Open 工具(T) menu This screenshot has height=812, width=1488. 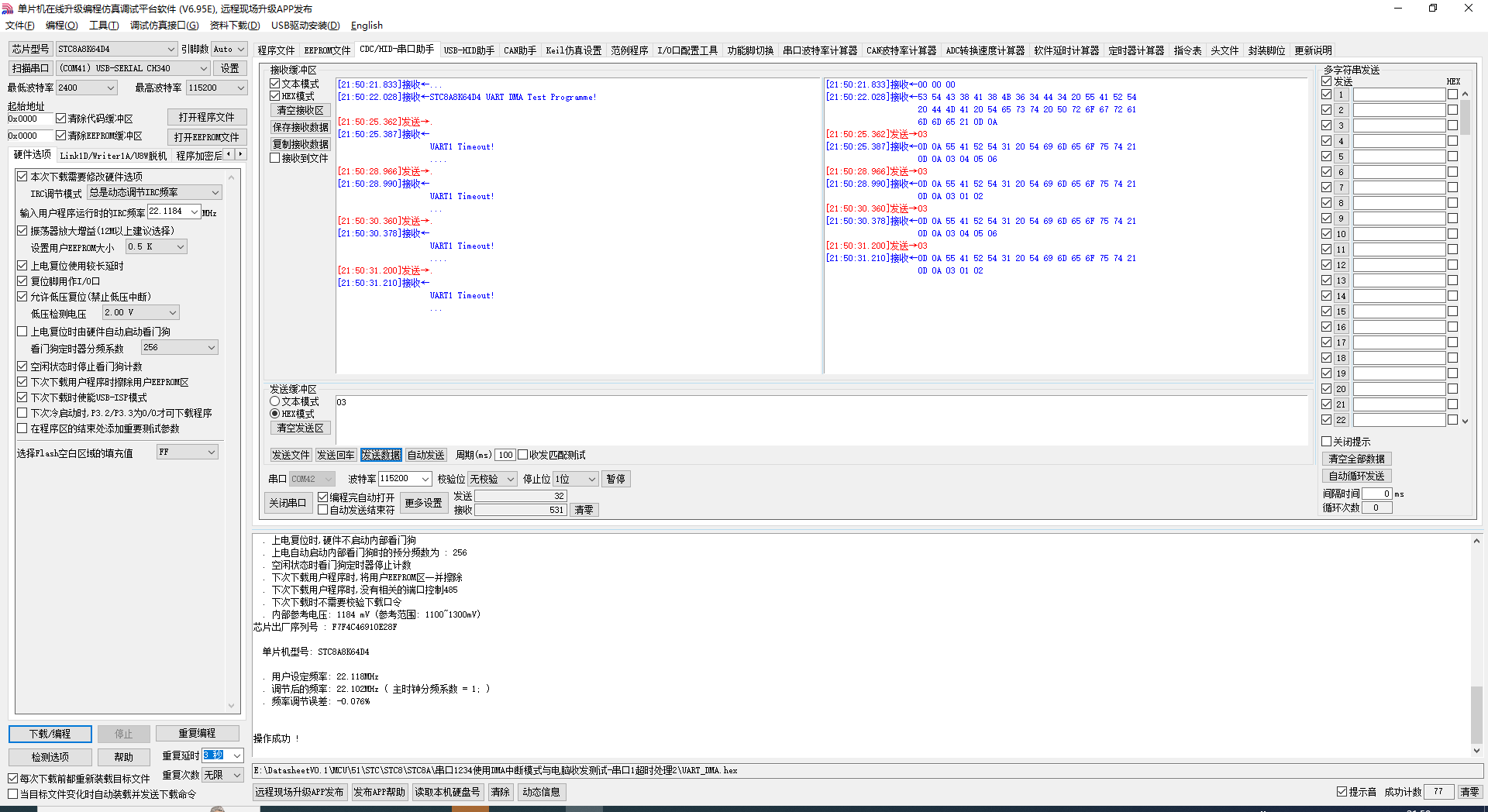[104, 26]
